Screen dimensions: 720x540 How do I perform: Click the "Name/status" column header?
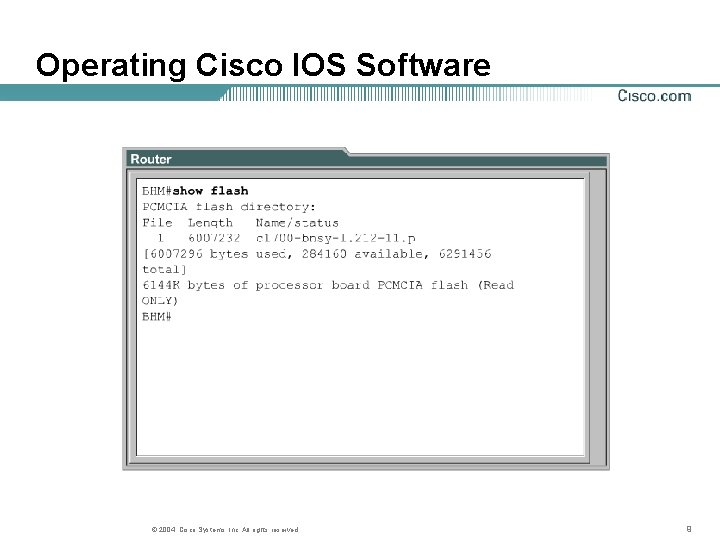click(297, 223)
